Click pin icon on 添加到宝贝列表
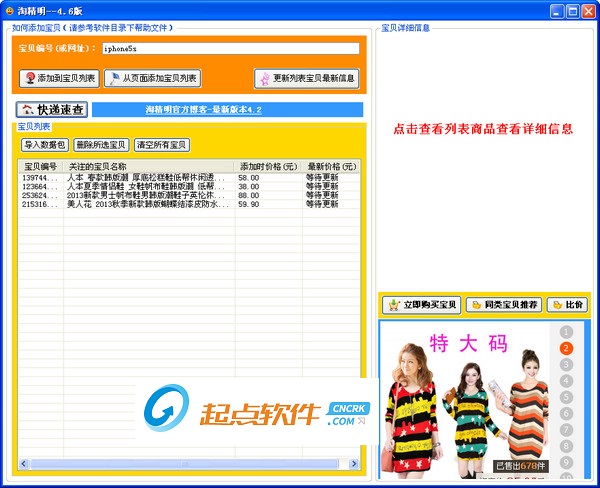Viewport: 600px width, 488px height. [30, 78]
